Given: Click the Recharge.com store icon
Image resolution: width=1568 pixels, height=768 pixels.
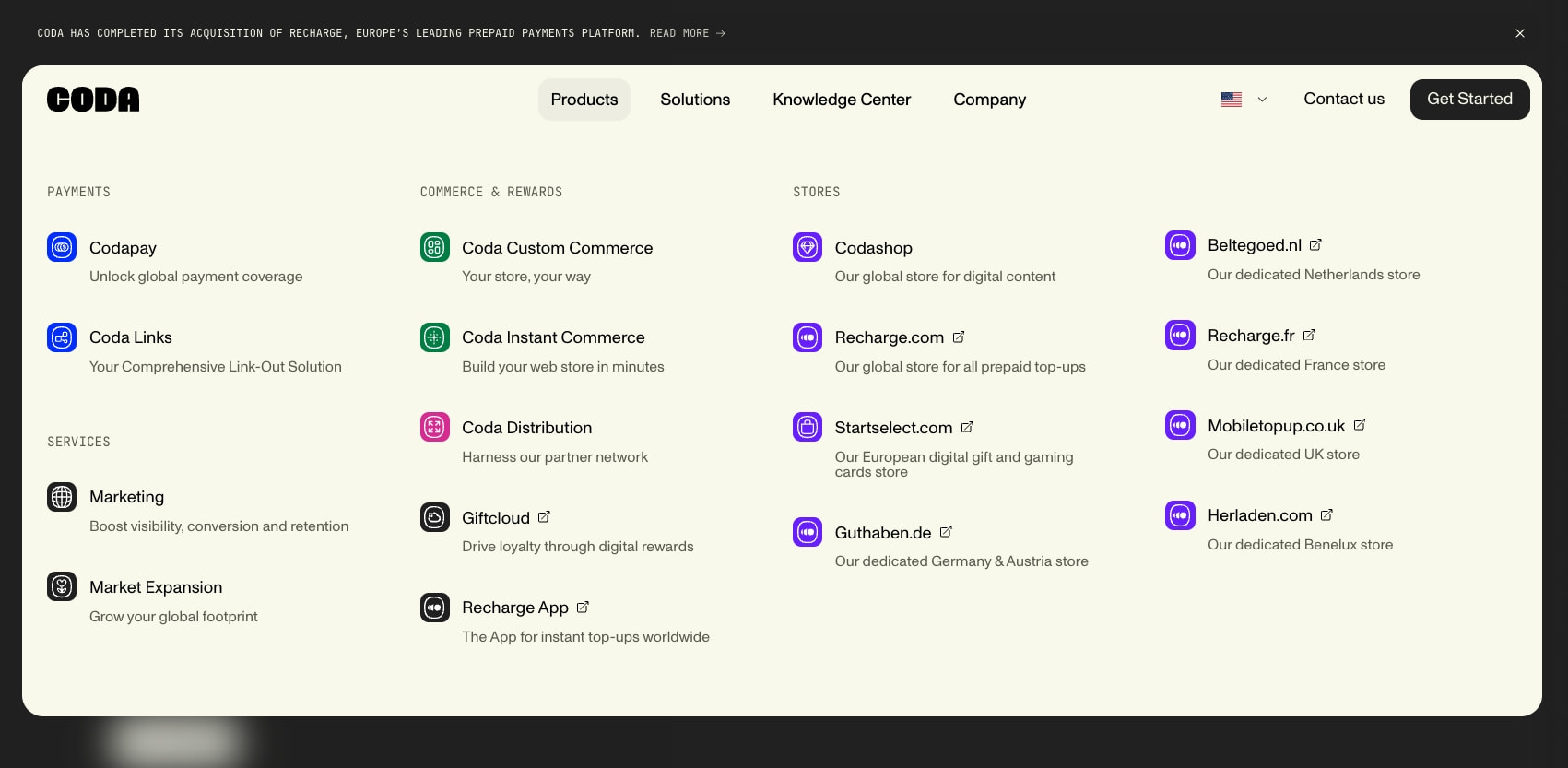Looking at the screenshot, I should [808, 337].
